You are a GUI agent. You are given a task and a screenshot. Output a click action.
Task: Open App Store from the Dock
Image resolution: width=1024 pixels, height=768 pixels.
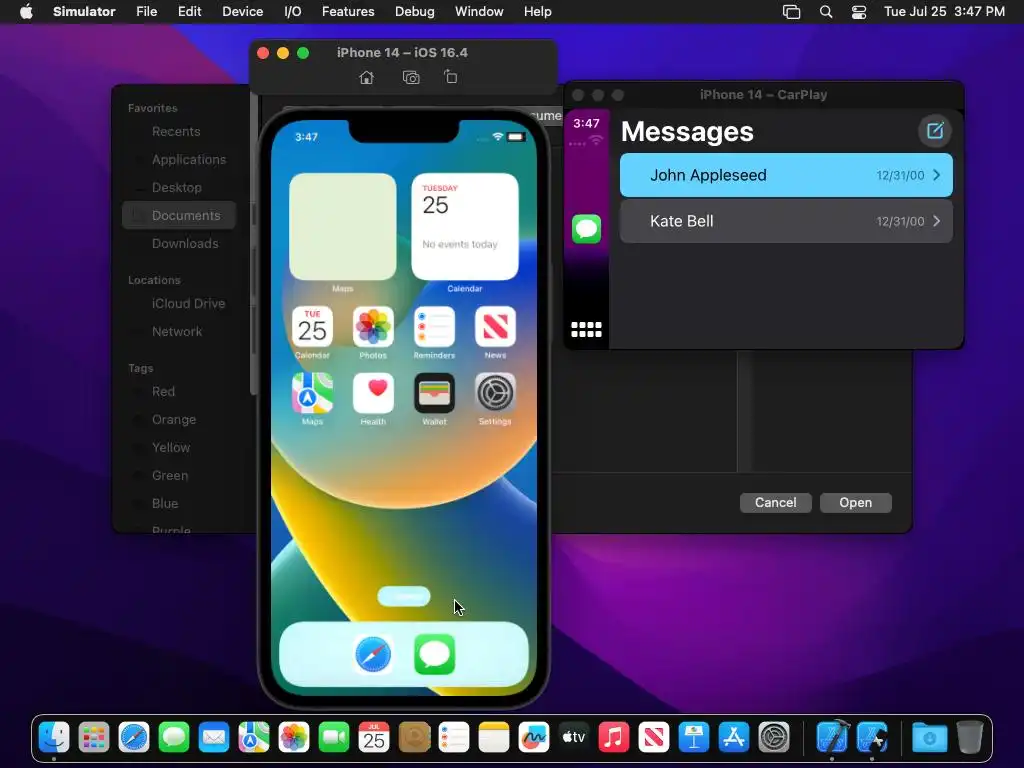733,738
